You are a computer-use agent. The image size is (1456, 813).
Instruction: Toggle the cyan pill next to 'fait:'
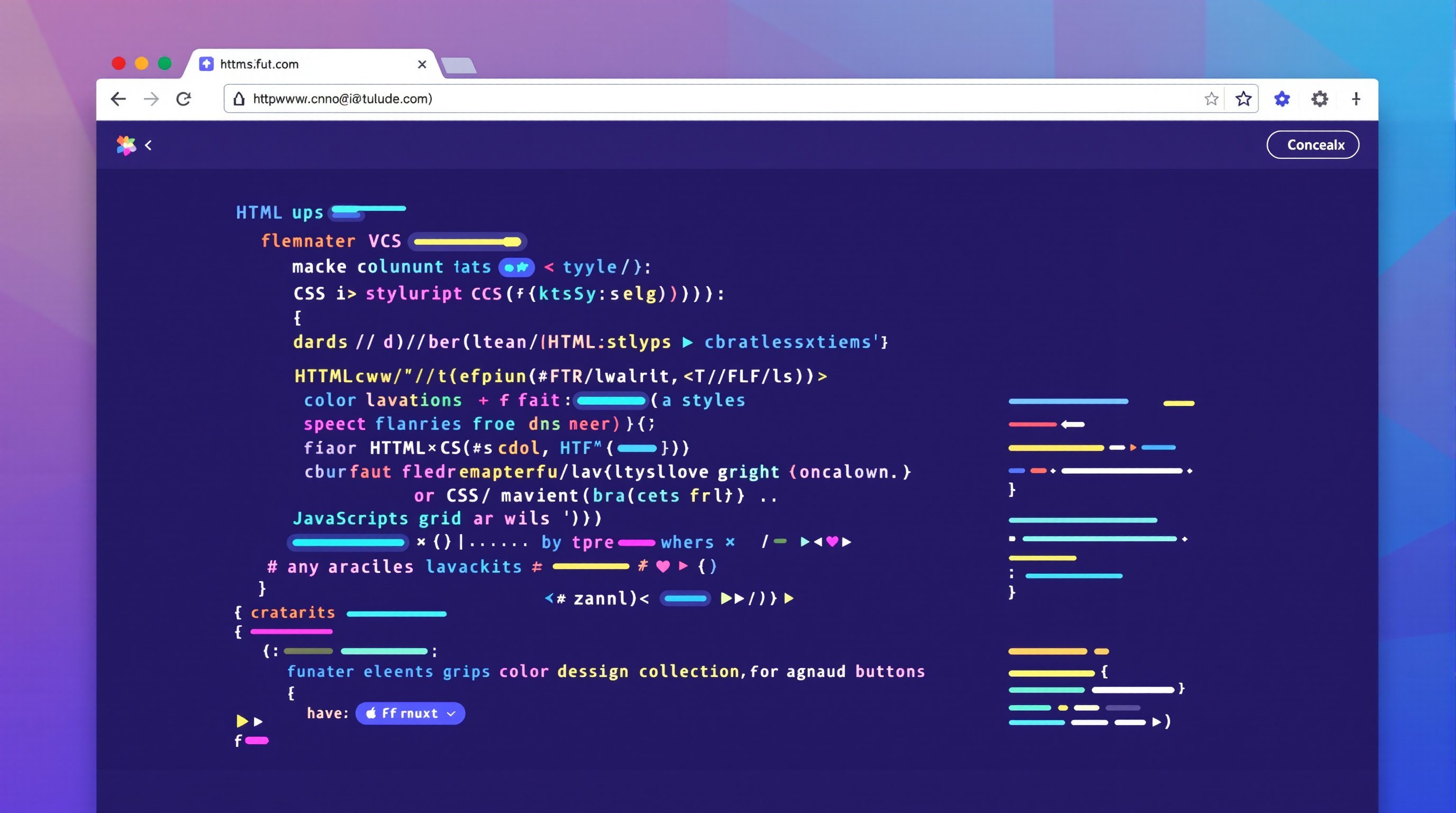pyautogui.click(x=611, y=400)
